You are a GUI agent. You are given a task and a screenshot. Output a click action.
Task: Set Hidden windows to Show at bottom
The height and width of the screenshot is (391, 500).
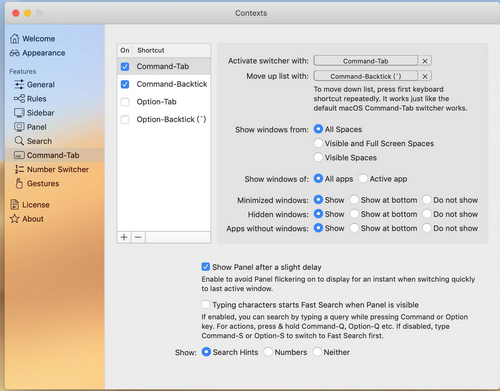[x=354, y=214]
